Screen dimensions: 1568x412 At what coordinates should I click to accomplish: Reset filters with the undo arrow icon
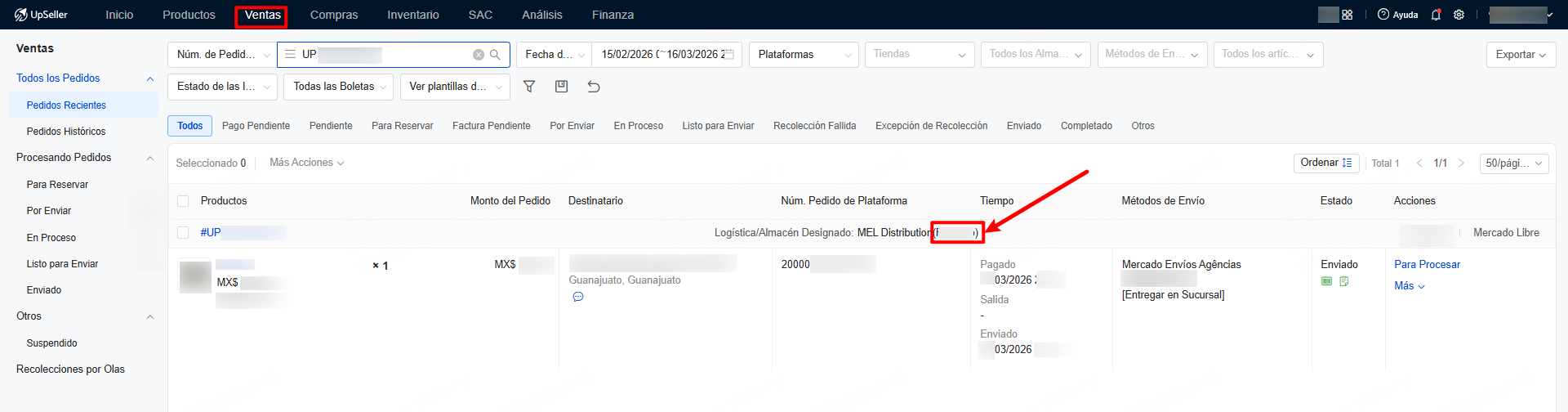[594, 87]
